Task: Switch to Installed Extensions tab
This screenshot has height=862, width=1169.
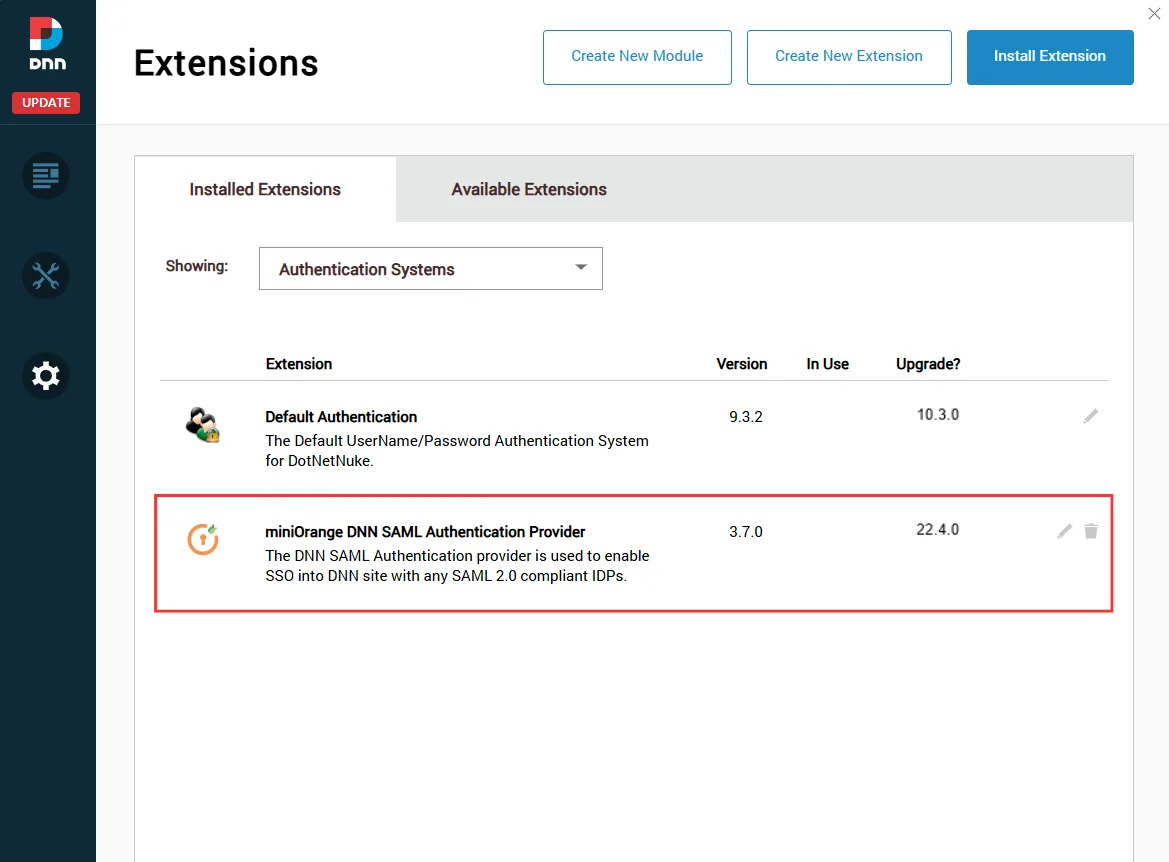Action: click(x=265, y=189)
